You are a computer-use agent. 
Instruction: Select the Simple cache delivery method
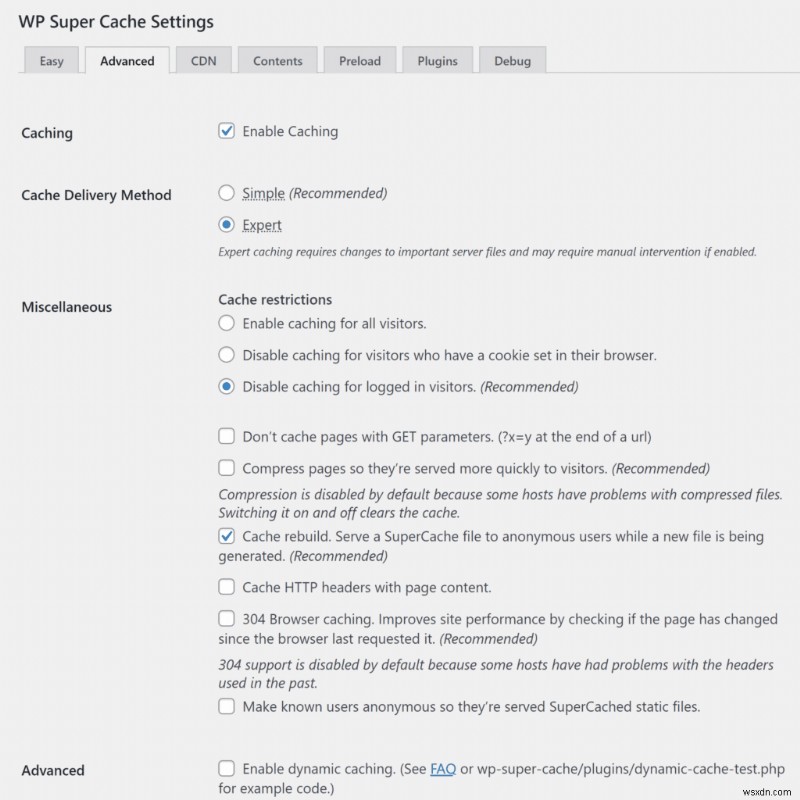pos(225,193)
